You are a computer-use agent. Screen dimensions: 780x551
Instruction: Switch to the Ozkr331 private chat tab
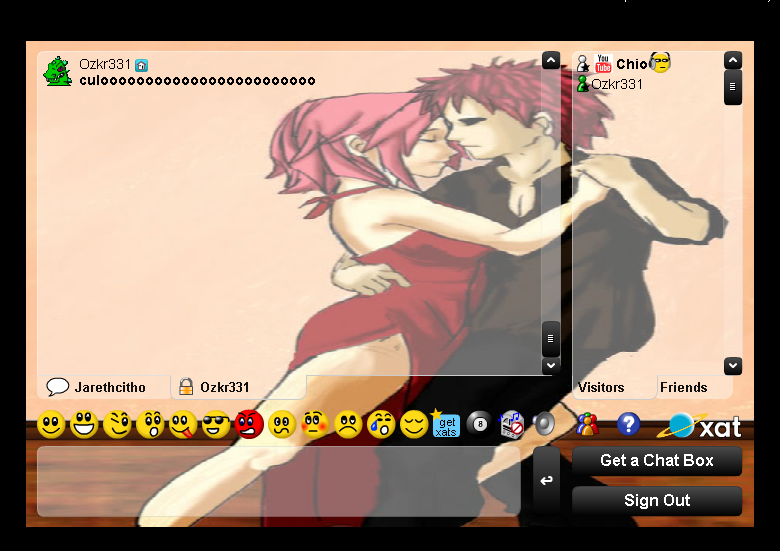[x=238, y=387]
